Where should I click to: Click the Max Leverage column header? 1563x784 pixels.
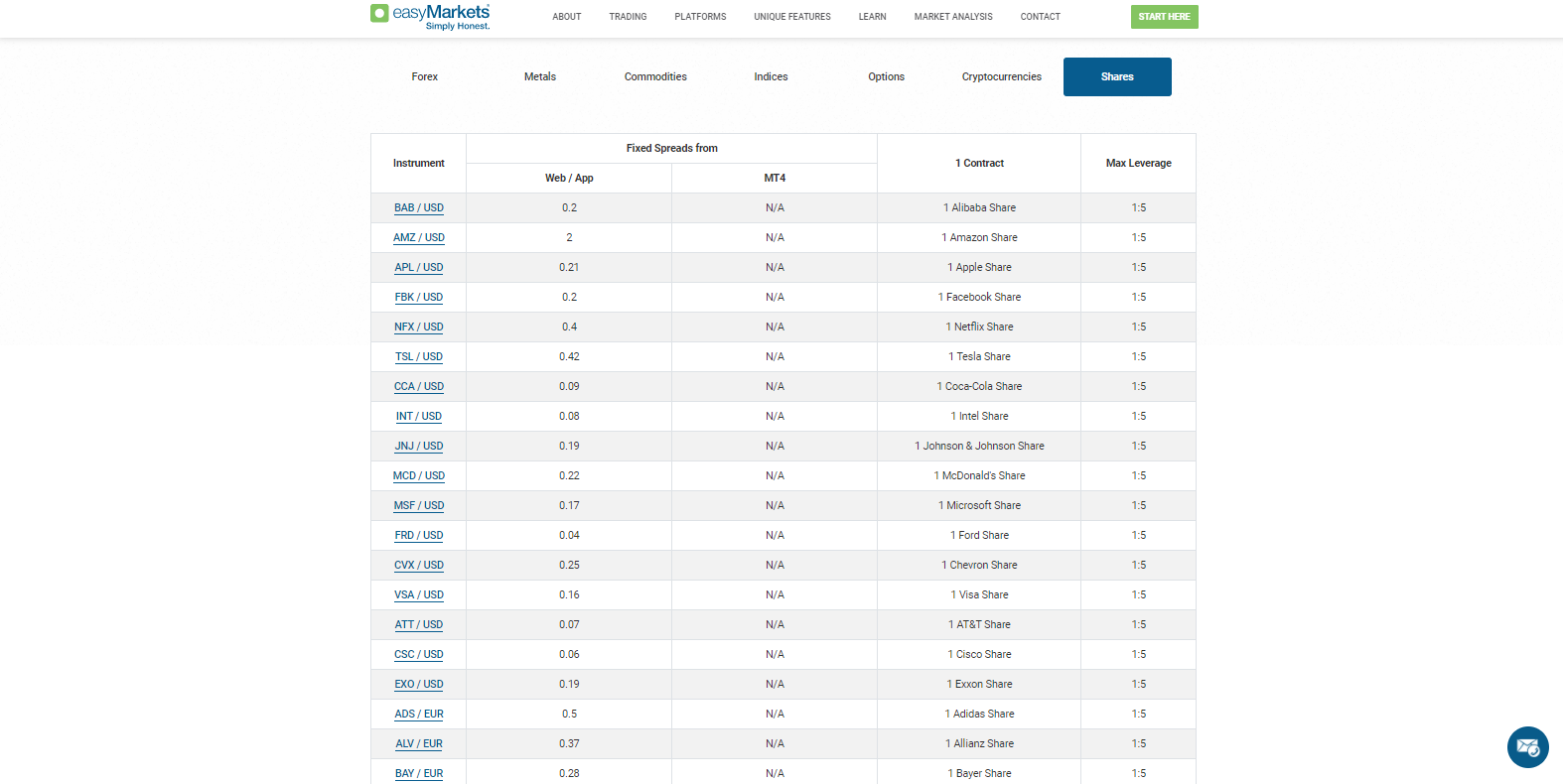pyautogui.click(x=1139, y=163)
